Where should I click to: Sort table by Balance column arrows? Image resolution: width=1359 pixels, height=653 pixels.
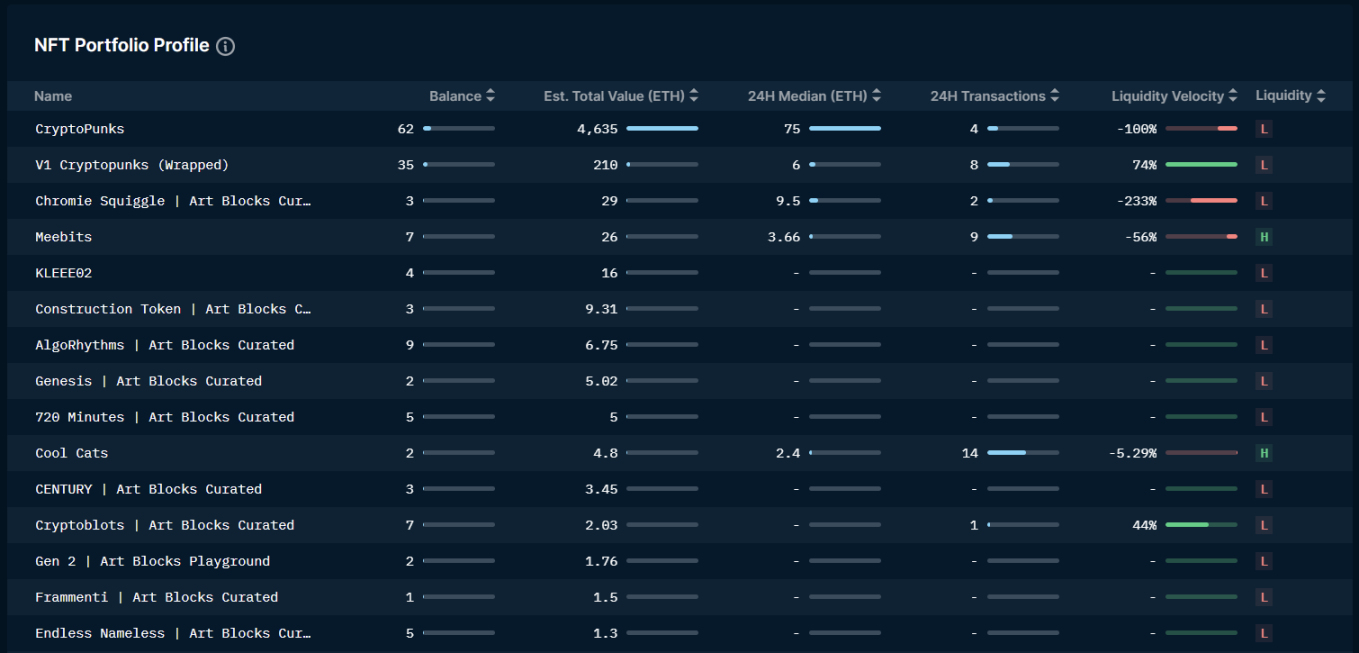pos(490,96)
